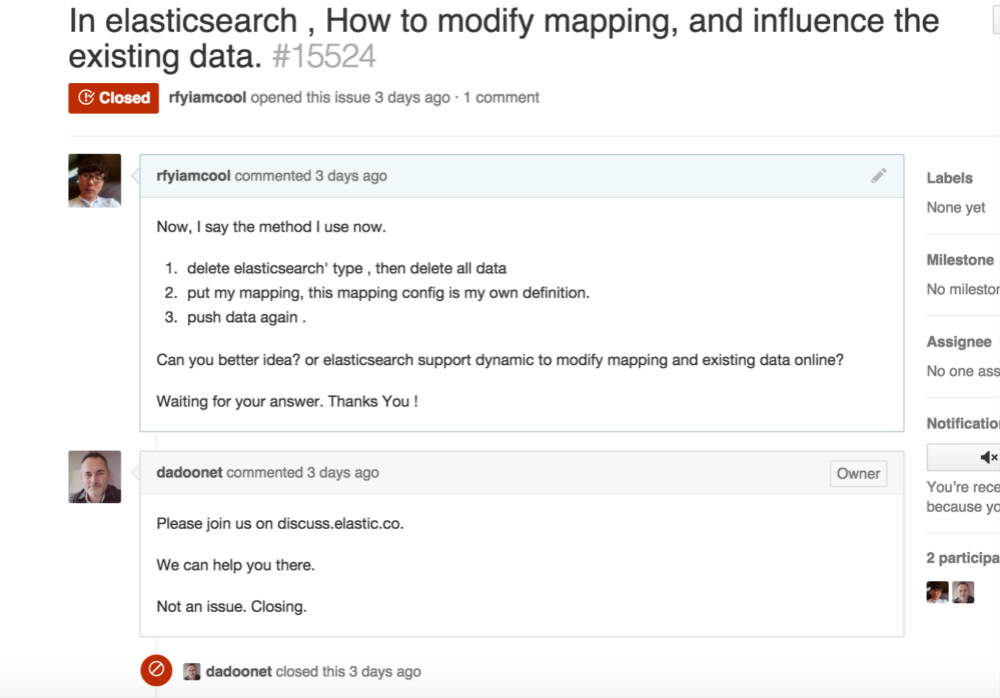Screen dimensions: 1000x698
Task: Click dadoonet username in the closed event
Action: pyautogui.click(x=239, y=672)
